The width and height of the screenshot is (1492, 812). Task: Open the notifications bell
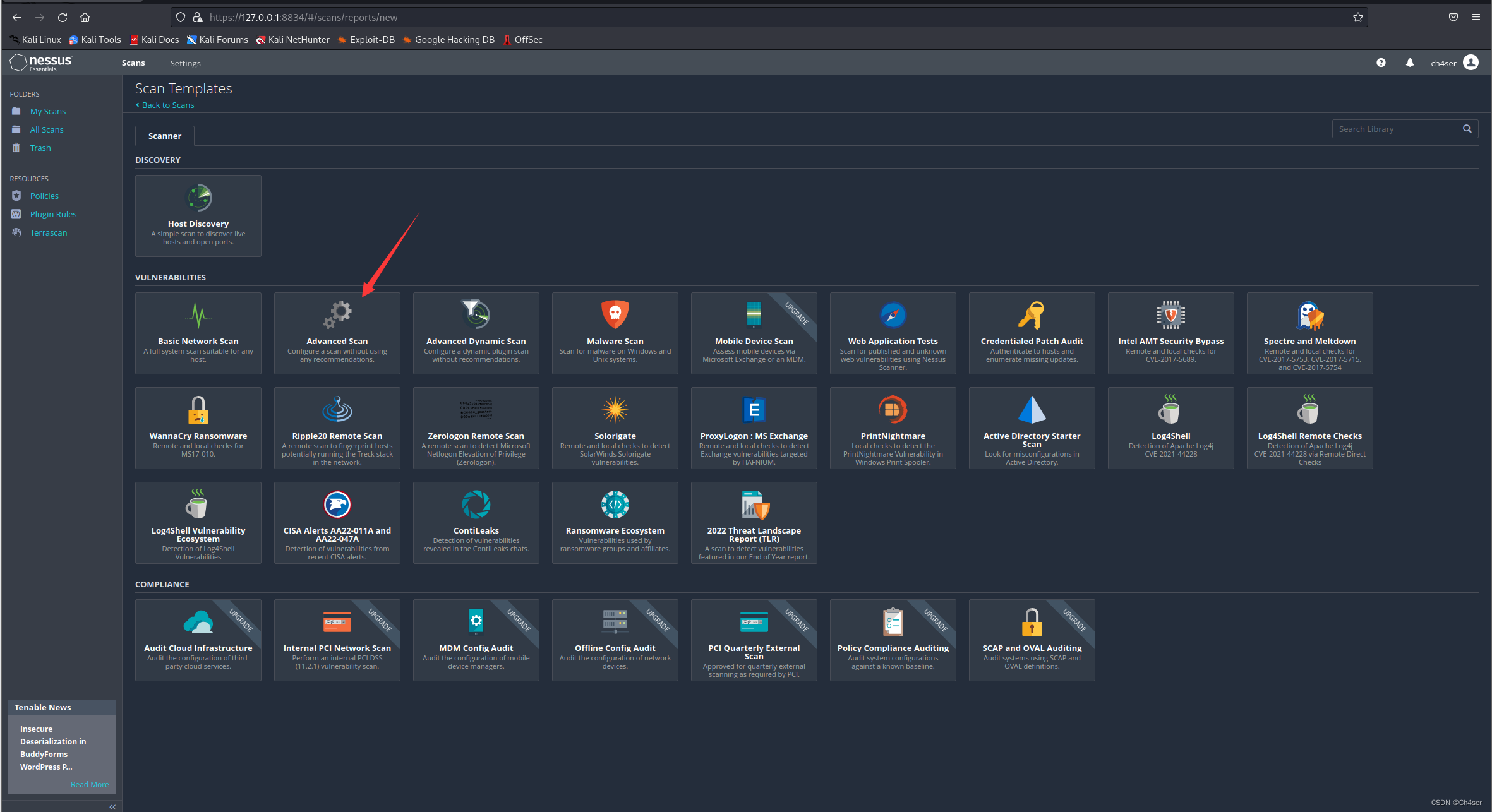tap(1410, 63)
